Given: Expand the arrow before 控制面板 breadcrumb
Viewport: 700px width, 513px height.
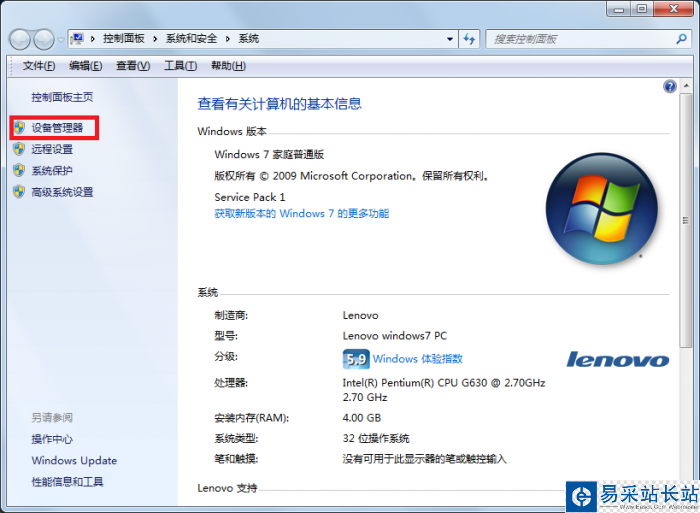Looking at the screenshot, I should (93, 39).
